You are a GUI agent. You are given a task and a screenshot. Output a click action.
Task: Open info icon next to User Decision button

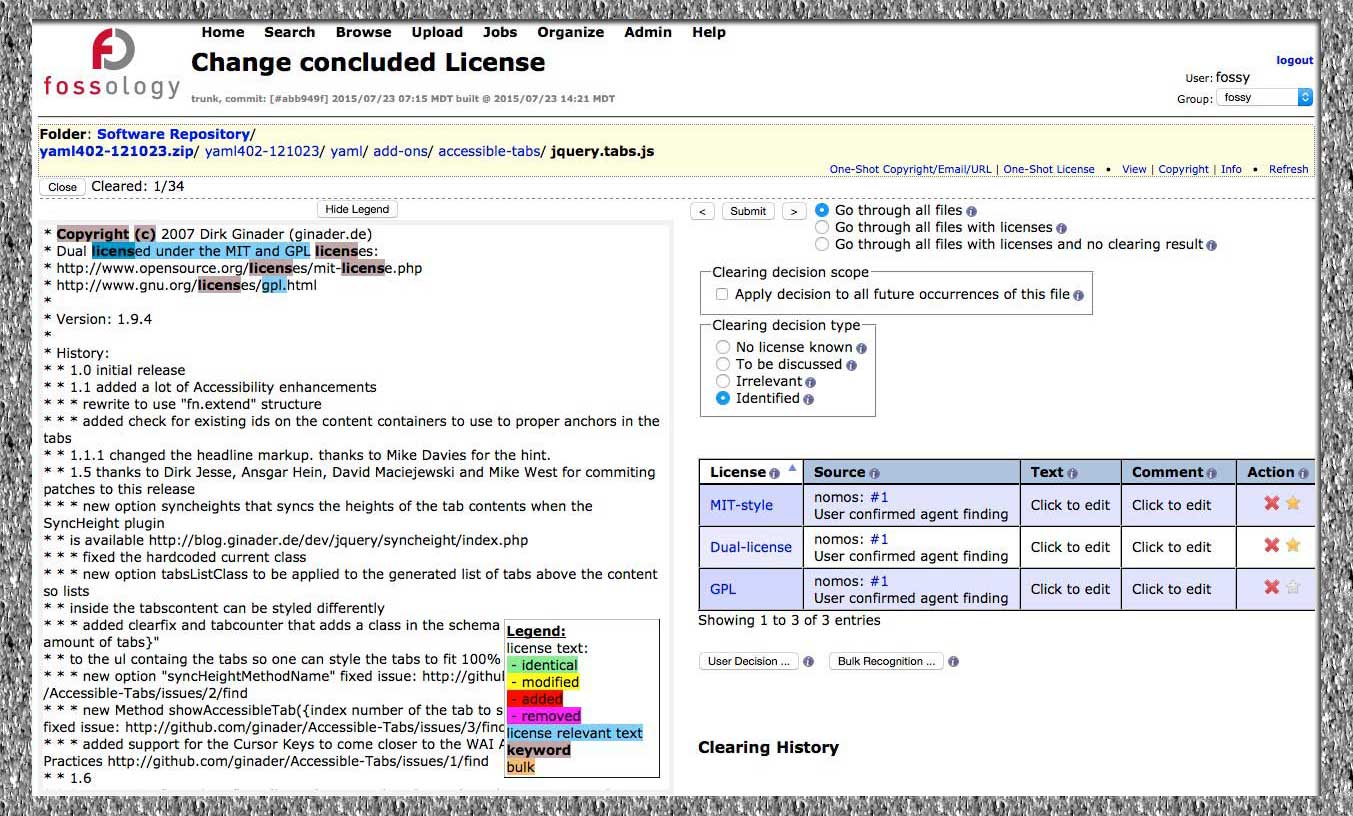coord(808,661)
